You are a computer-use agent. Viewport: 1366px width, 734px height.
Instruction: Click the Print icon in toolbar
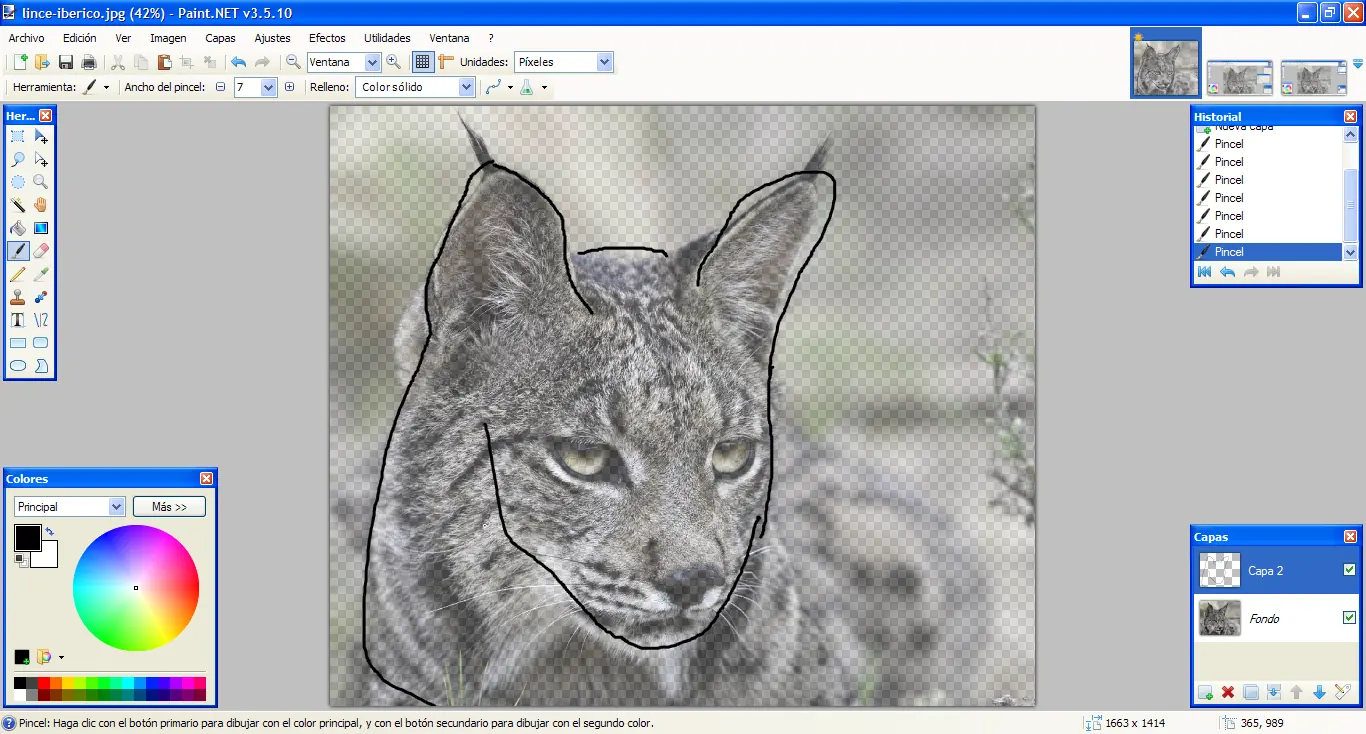pos(89,62)
